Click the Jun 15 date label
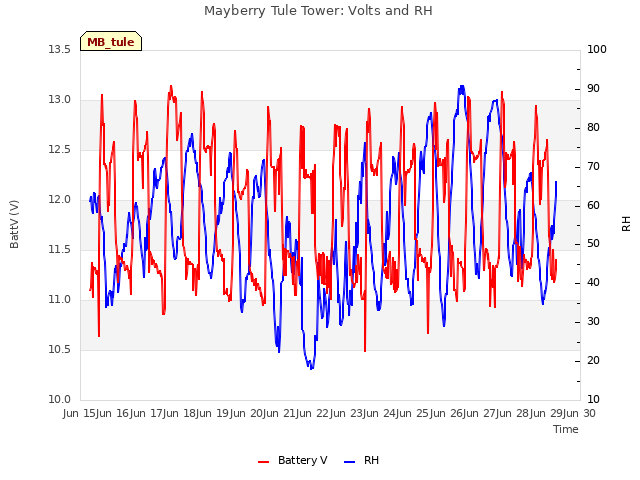 78,413
